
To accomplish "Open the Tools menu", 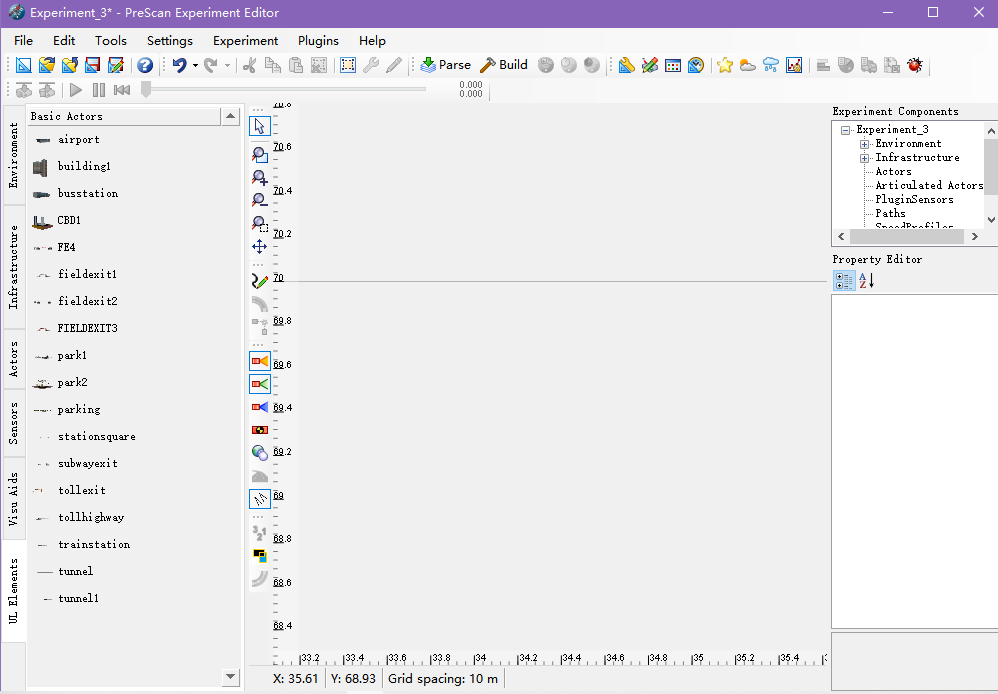I will coord(111,41).
